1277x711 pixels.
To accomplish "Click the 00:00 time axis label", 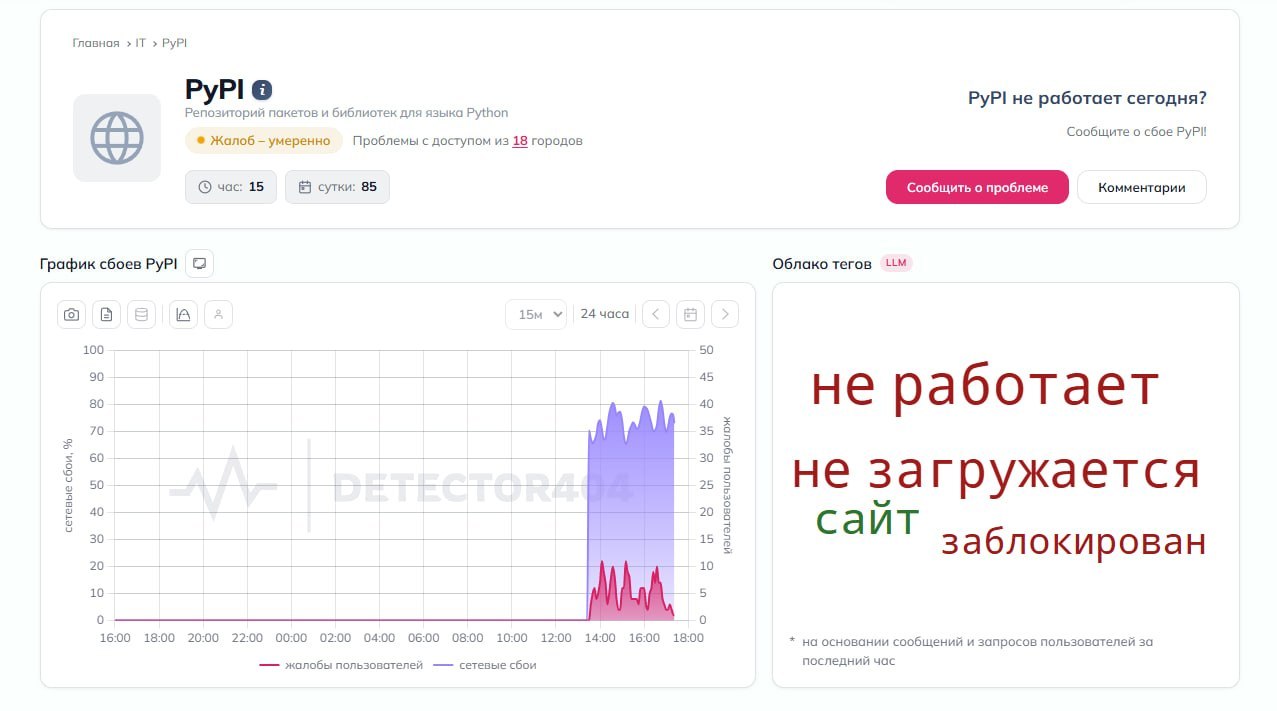I will click(291, 638).
